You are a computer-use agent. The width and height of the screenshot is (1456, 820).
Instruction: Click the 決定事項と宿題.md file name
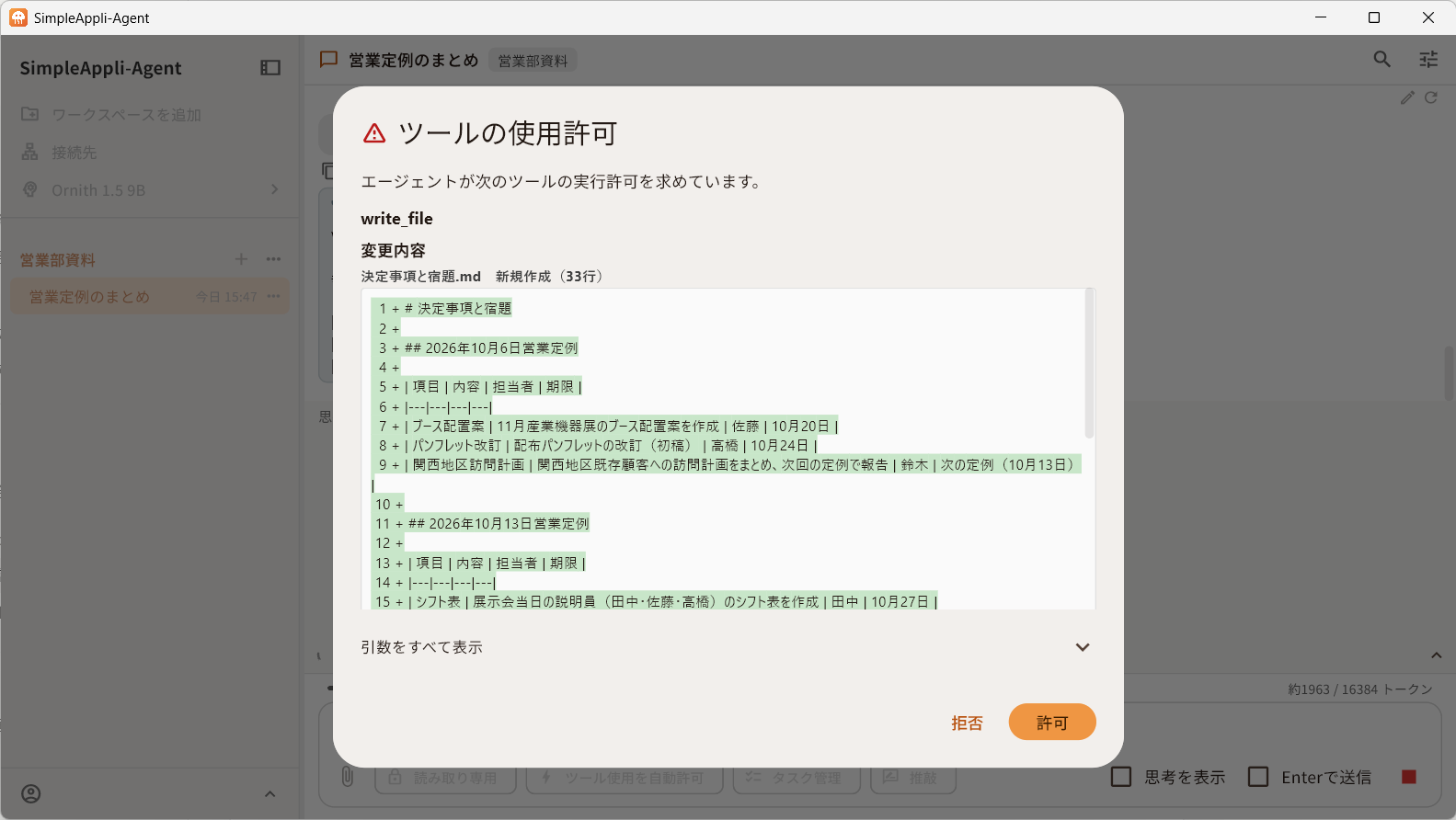coord(421,276)
